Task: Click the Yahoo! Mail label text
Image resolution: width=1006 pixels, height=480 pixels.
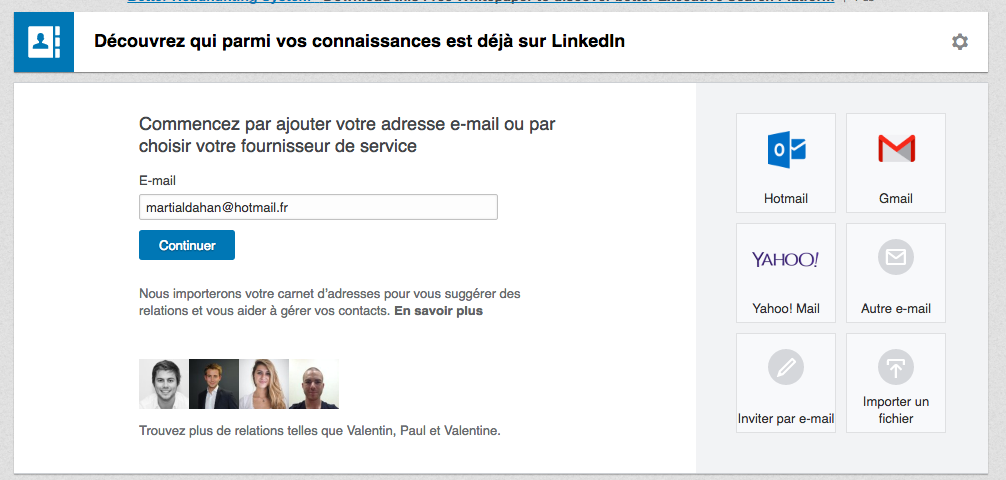Action: [x=785, y=309]
